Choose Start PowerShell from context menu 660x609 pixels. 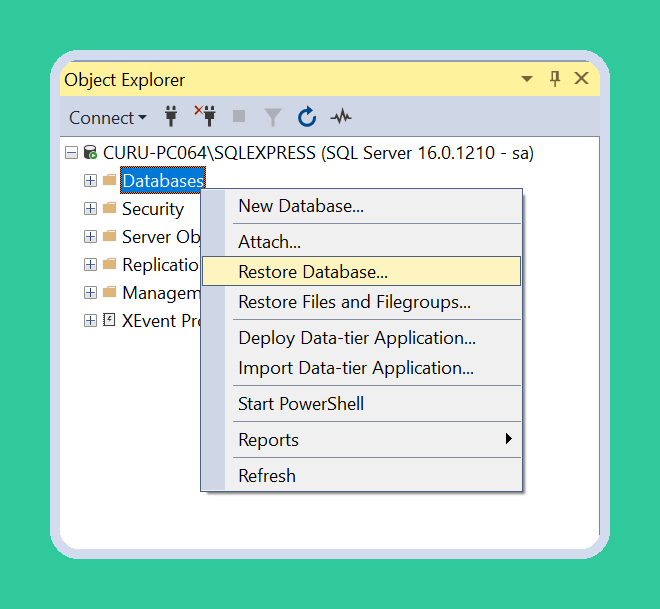[x=362, y=404]
